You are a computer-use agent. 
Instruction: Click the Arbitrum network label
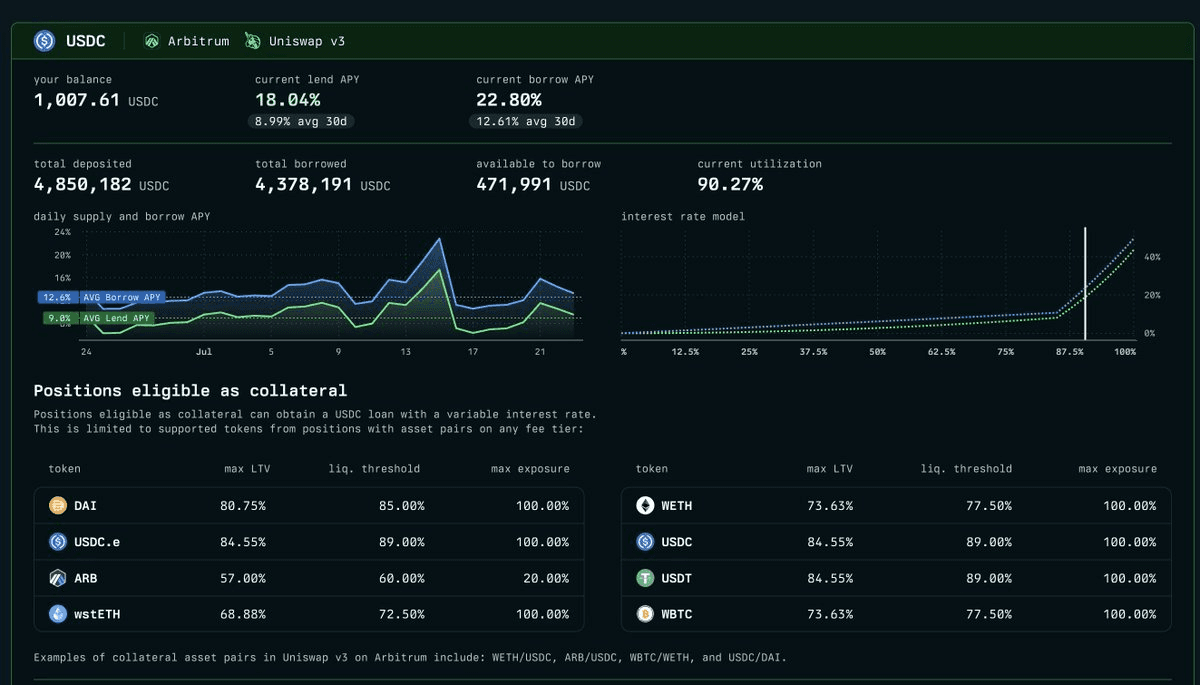coord(198,41)
